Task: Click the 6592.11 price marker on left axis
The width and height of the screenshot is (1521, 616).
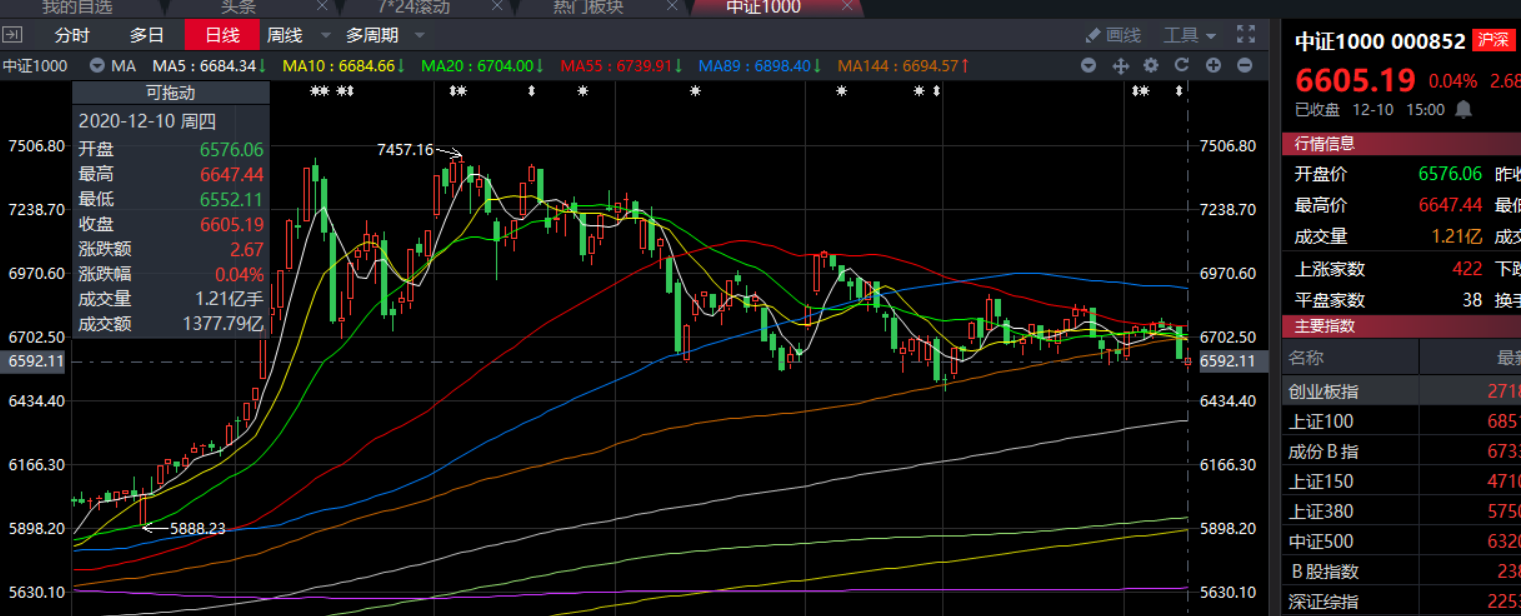Action: tap(32, 361)
